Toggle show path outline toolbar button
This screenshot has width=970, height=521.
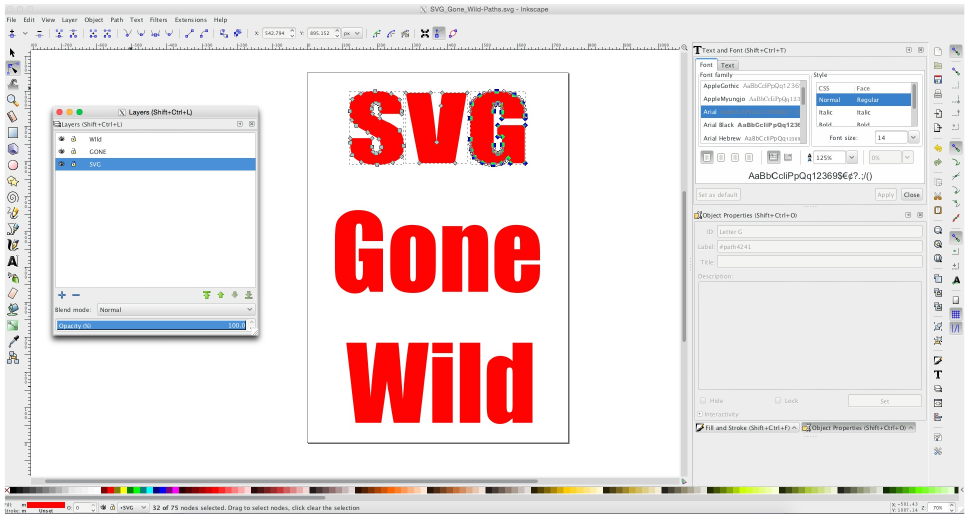(x=453, y=33)
